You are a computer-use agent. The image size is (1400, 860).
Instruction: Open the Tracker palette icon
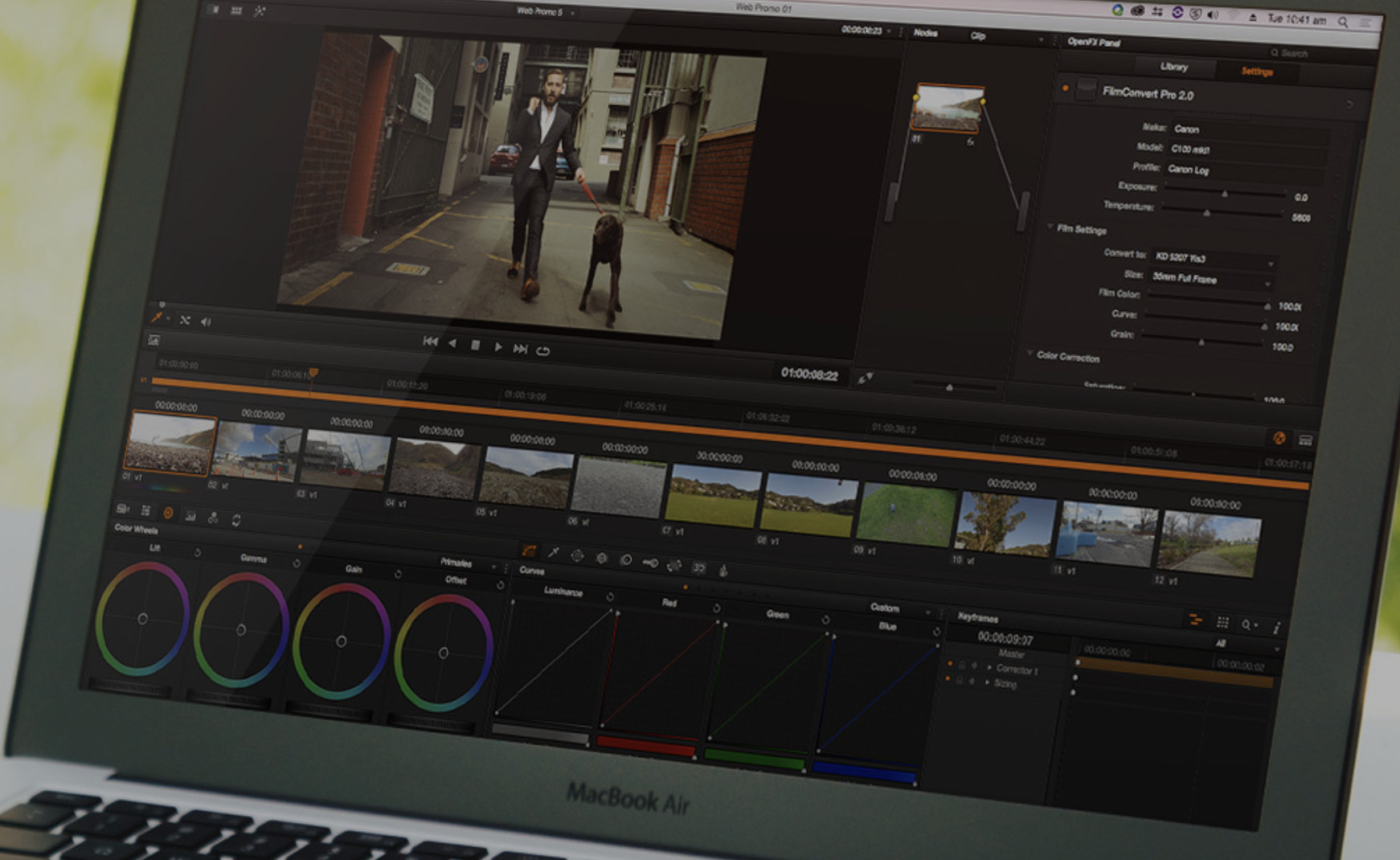601,558
